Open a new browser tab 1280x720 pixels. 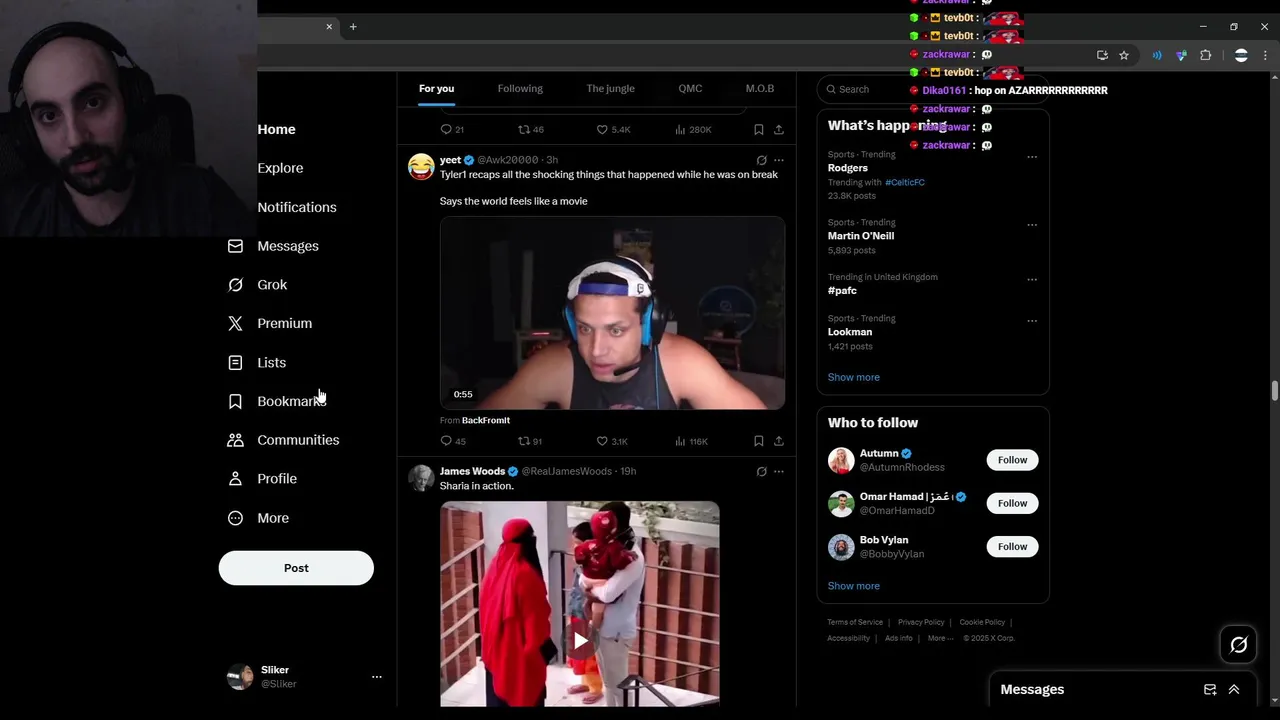(353, 27)
